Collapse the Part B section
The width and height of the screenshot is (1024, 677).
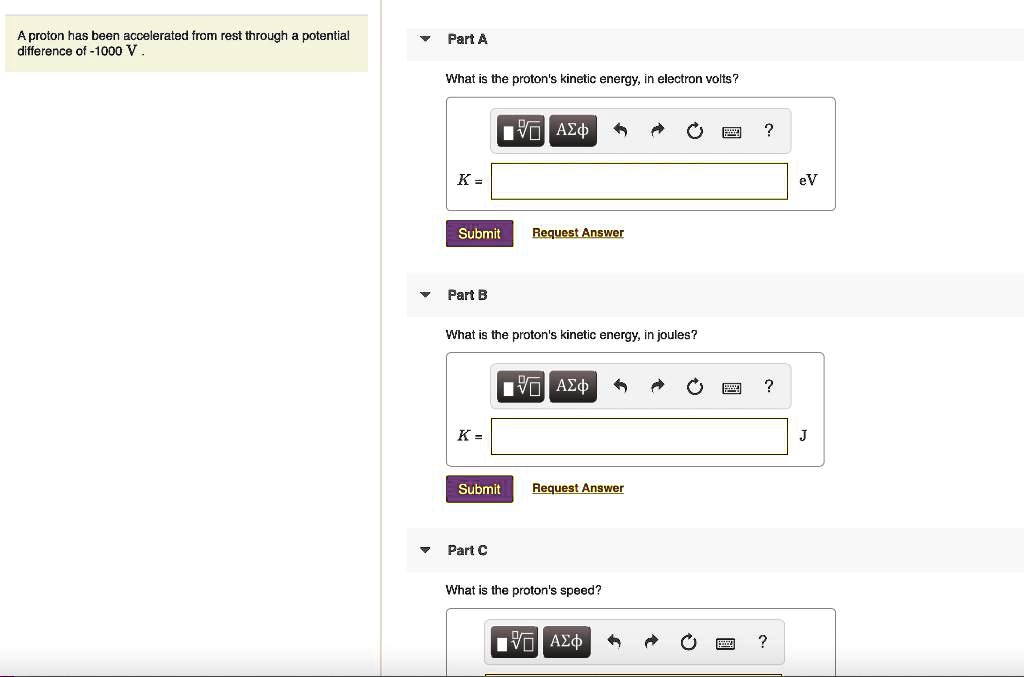point(425,295)
